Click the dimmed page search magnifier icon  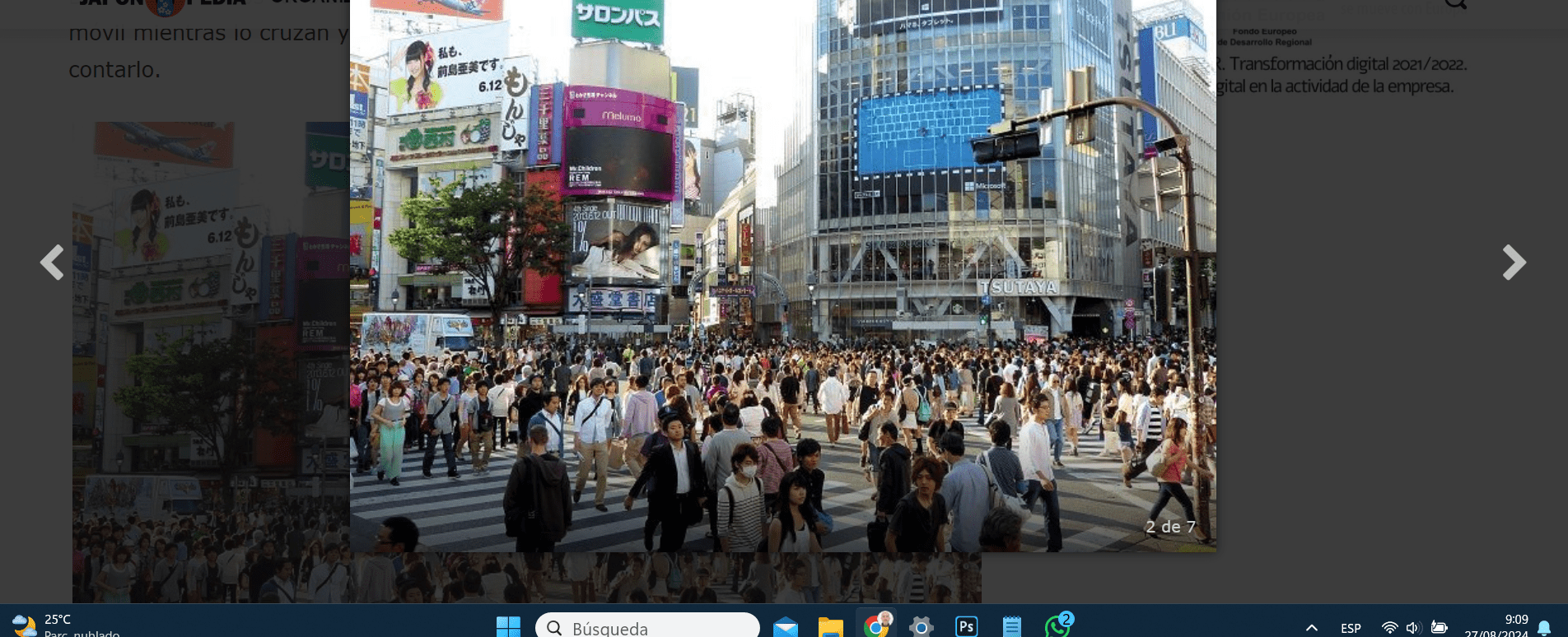point(1456,3)
